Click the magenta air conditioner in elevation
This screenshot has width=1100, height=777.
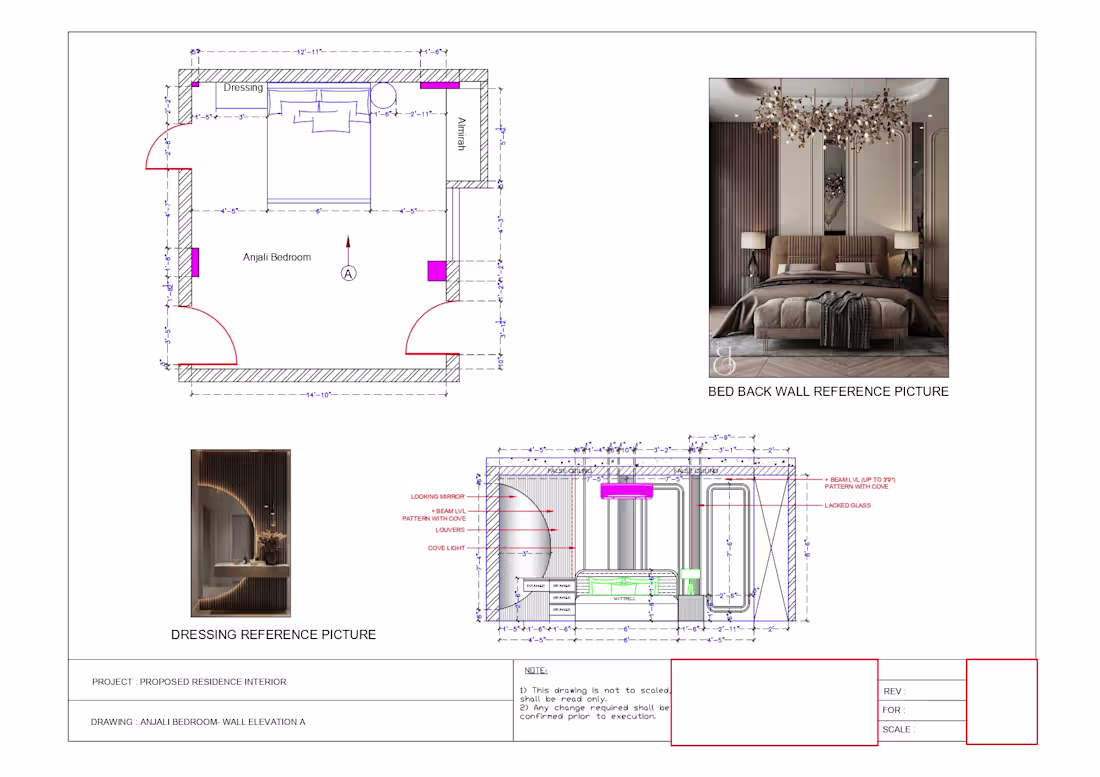pos(626,491)
